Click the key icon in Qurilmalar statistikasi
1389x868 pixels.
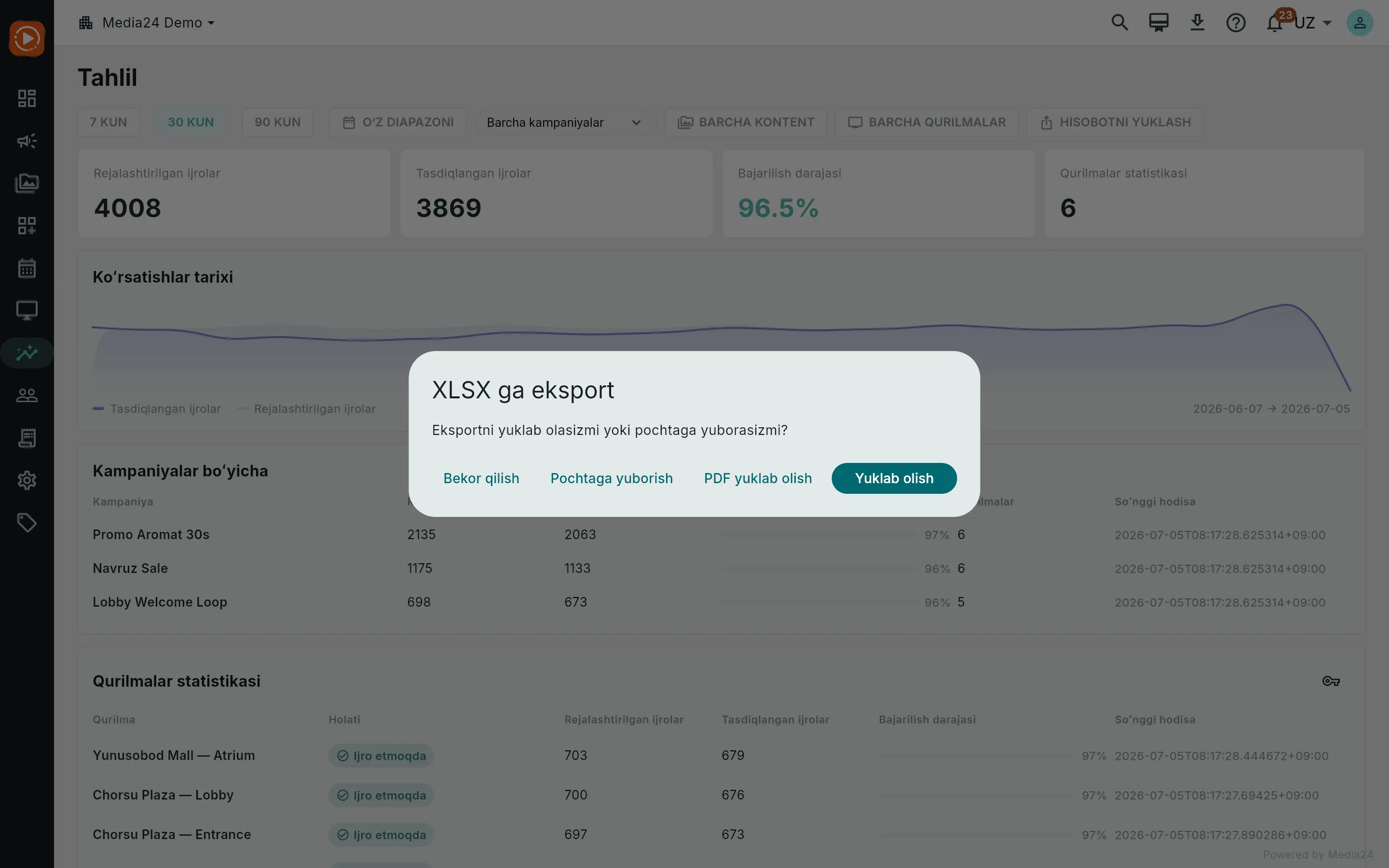[1331, 681]
